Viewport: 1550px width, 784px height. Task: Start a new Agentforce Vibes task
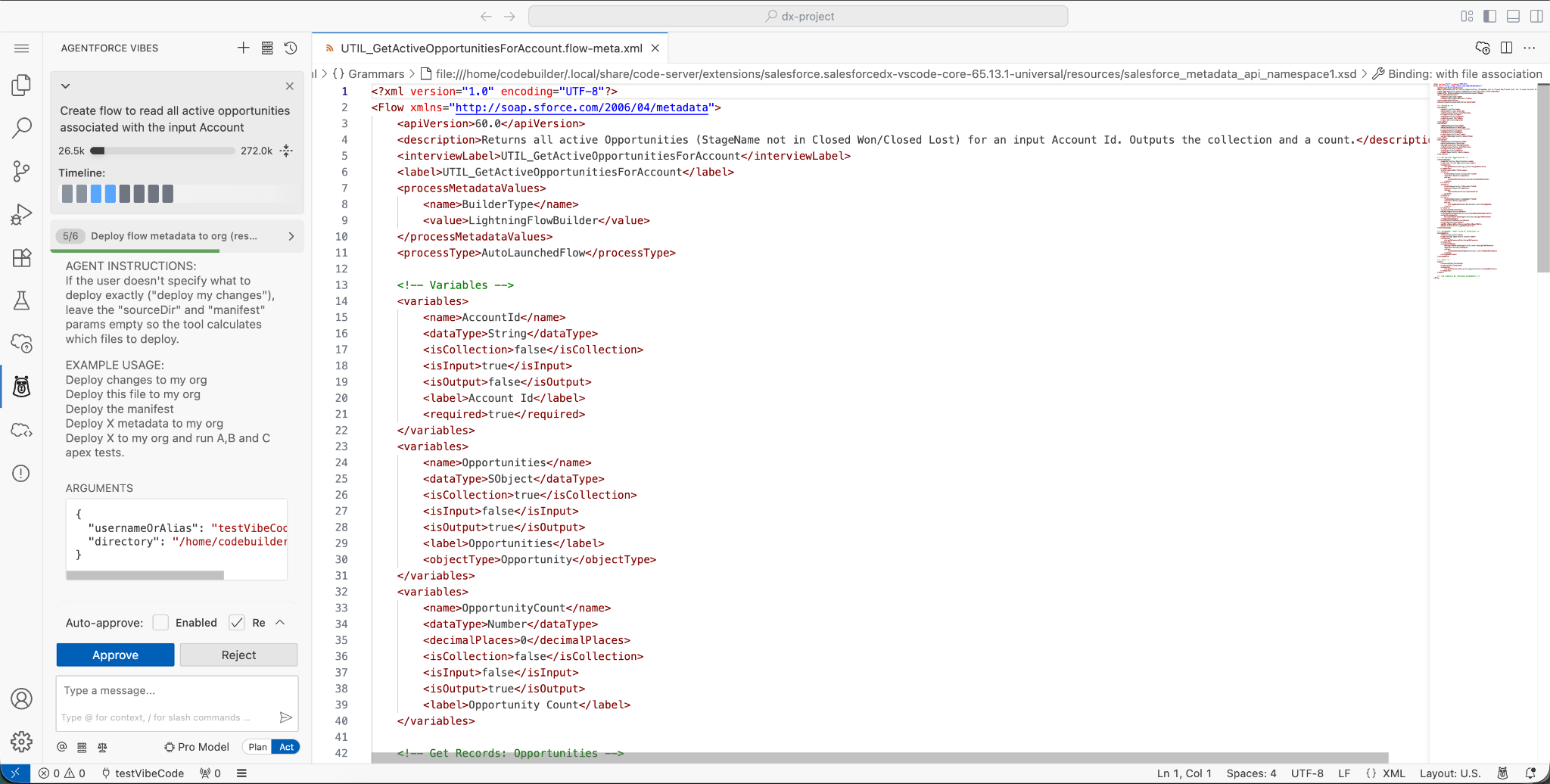coord(243,48)
